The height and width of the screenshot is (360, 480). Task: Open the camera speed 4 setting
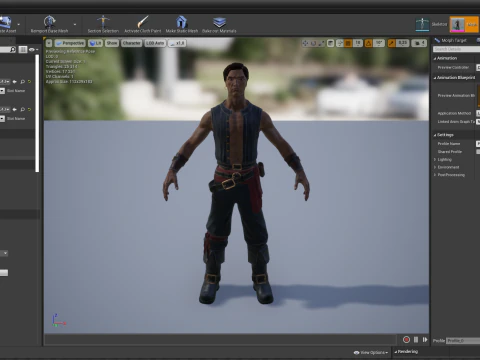pyautogui.click(x=419, y=43)
